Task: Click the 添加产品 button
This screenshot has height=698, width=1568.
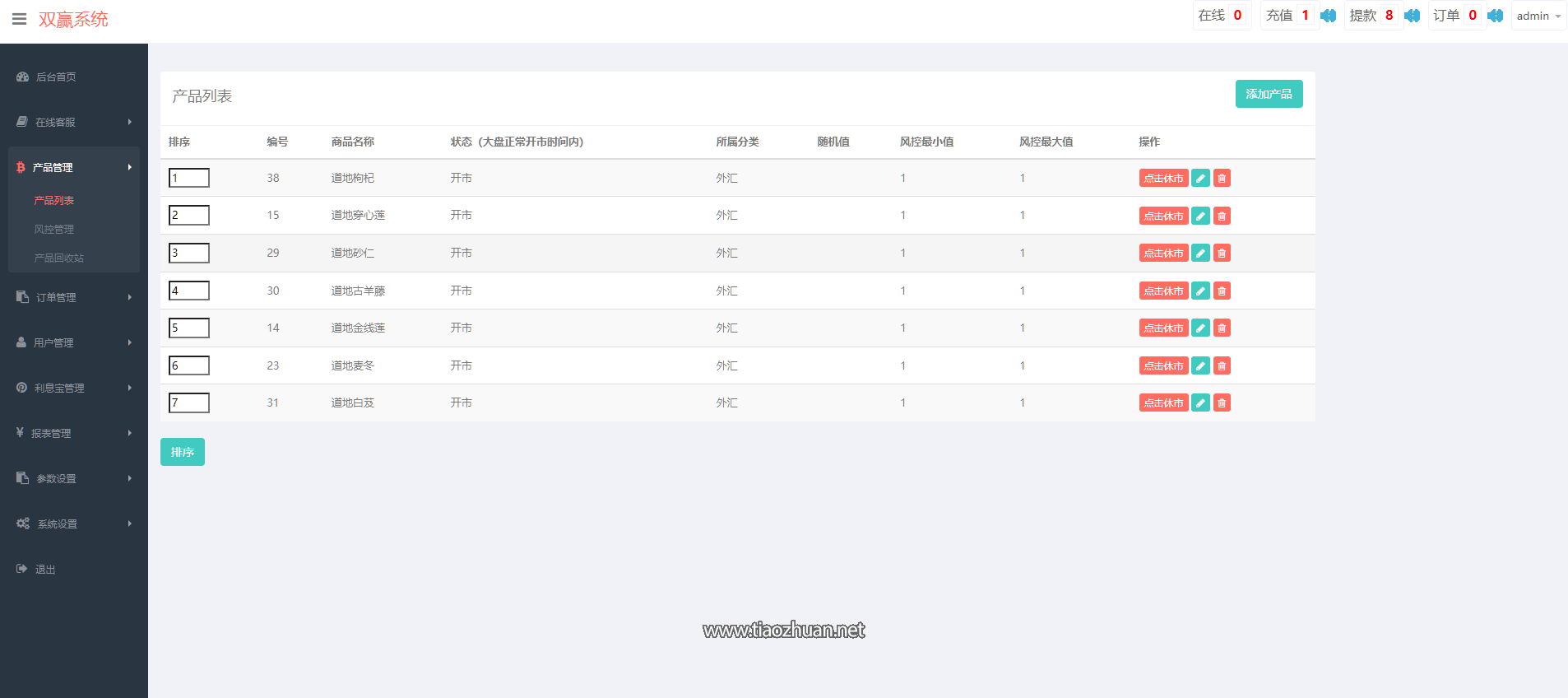Action: (x=1269, y=94)
